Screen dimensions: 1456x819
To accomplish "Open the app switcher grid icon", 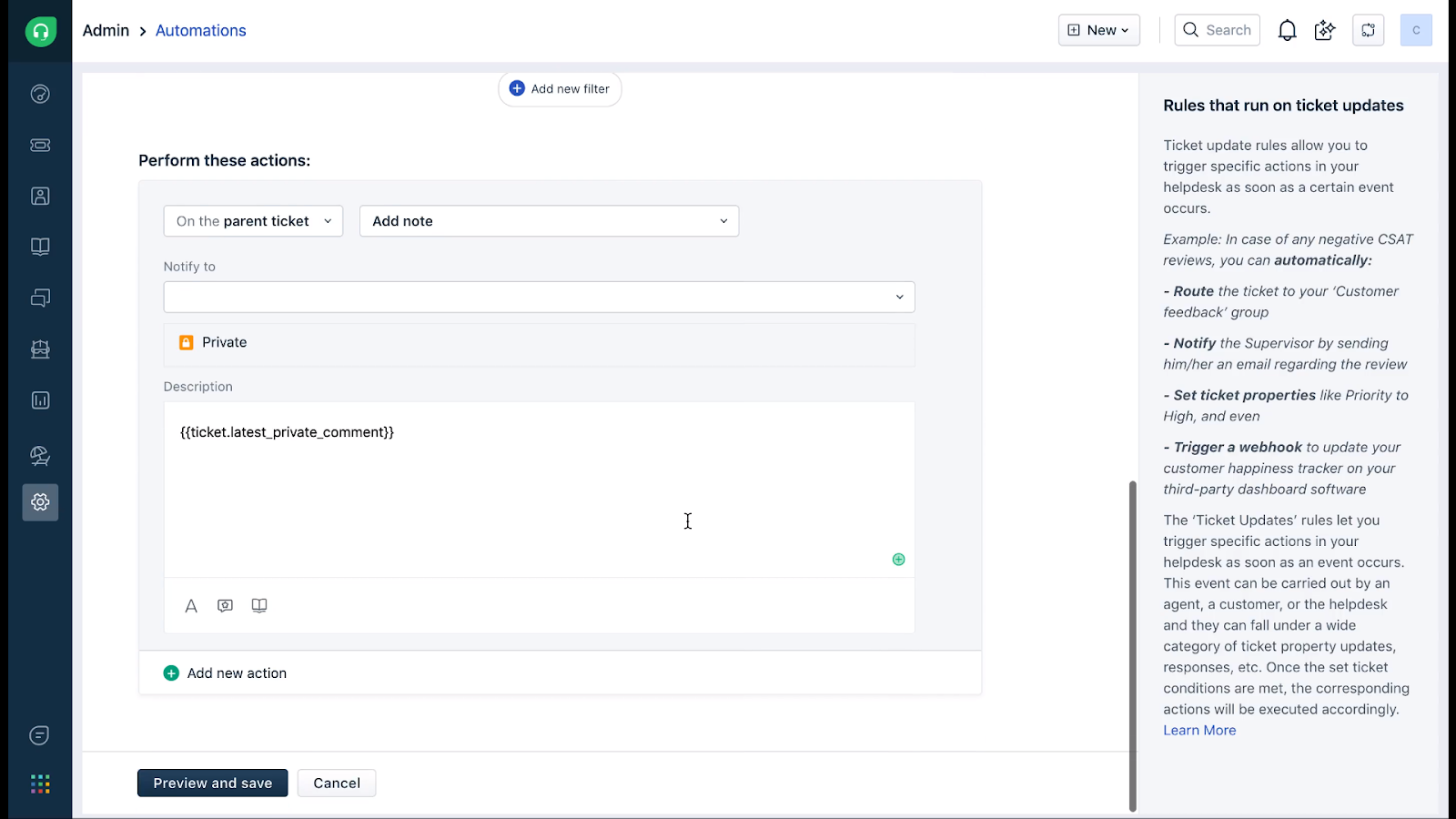I will 40,784.
